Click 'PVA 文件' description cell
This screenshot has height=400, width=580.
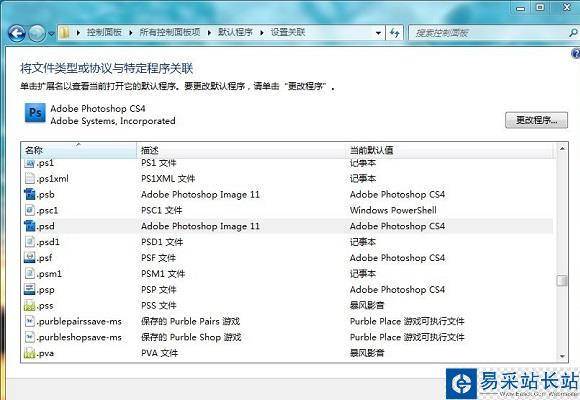[x=159, y=353]
